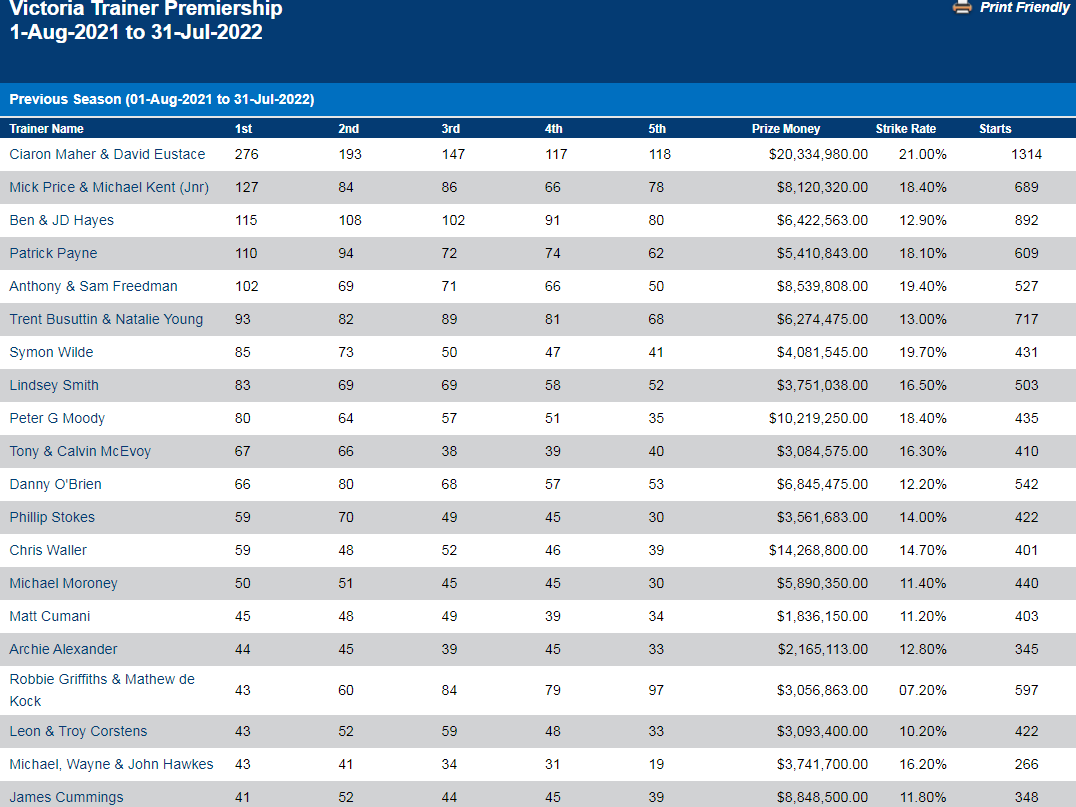Select Mick Price & Michael Kent (Jnr)

109,187
